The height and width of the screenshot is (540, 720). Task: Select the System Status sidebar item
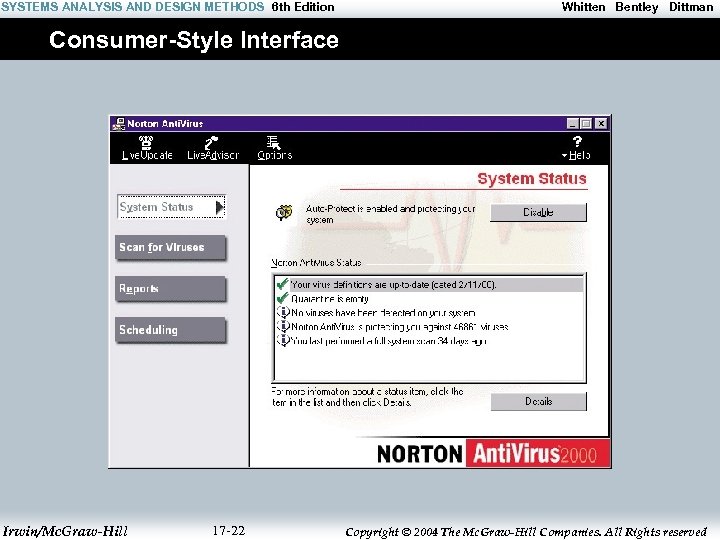point(171,207)
